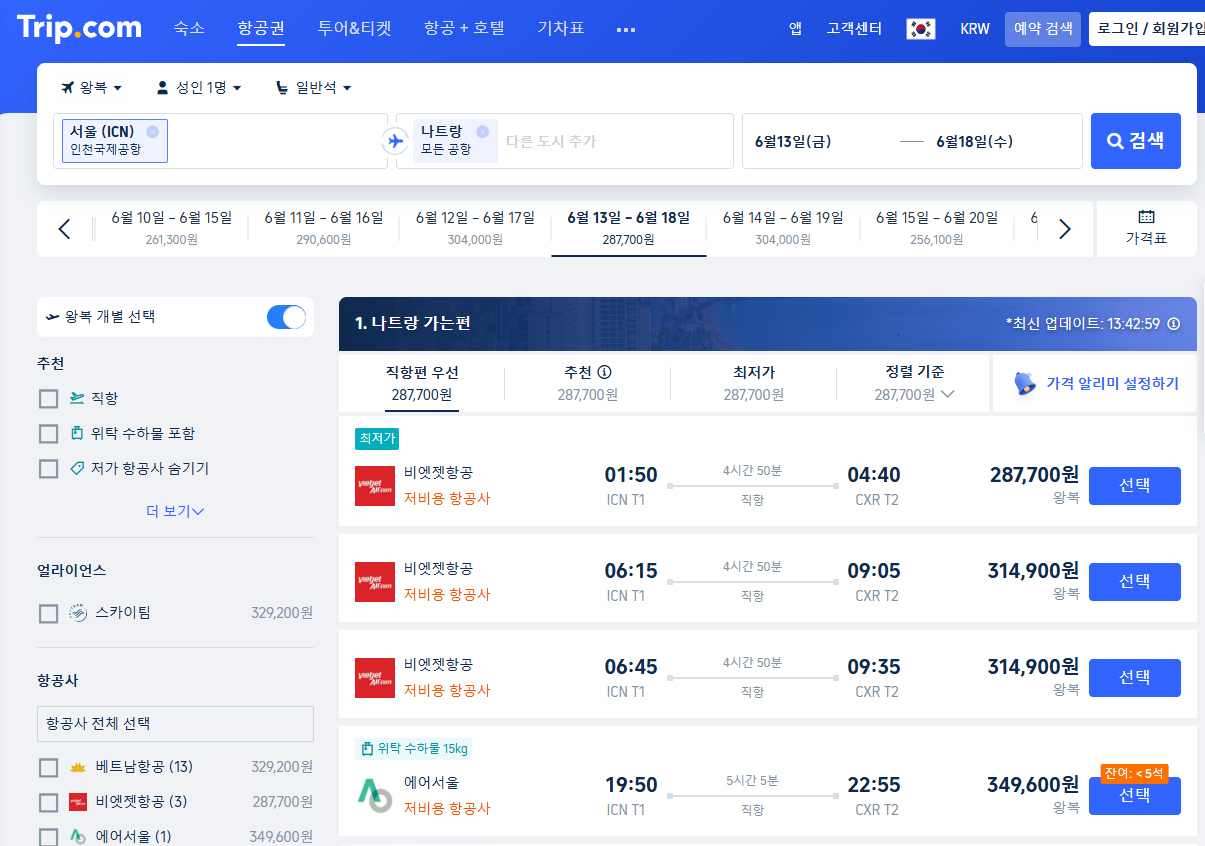Screen dimensions: 1205x846
Task: Click the Air Seoul small logo in airline filter
Action: pos(78,837)
